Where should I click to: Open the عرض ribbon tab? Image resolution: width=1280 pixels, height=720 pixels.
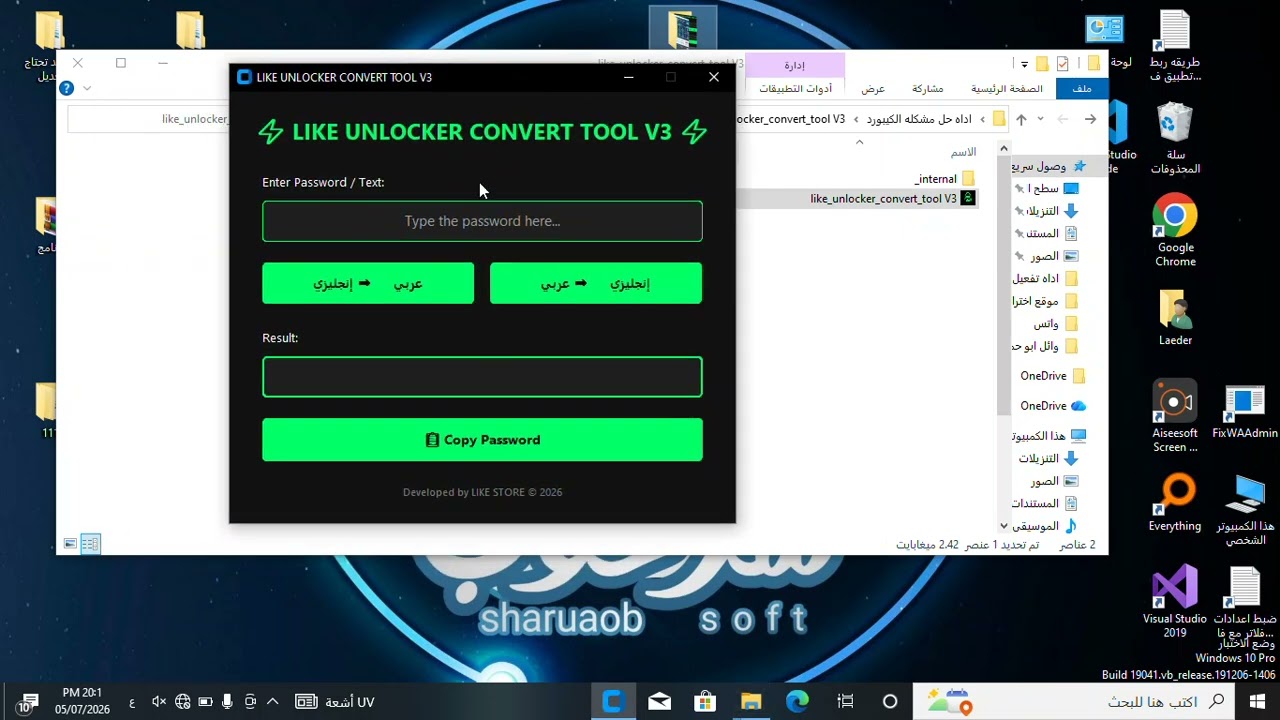(873, 89)
